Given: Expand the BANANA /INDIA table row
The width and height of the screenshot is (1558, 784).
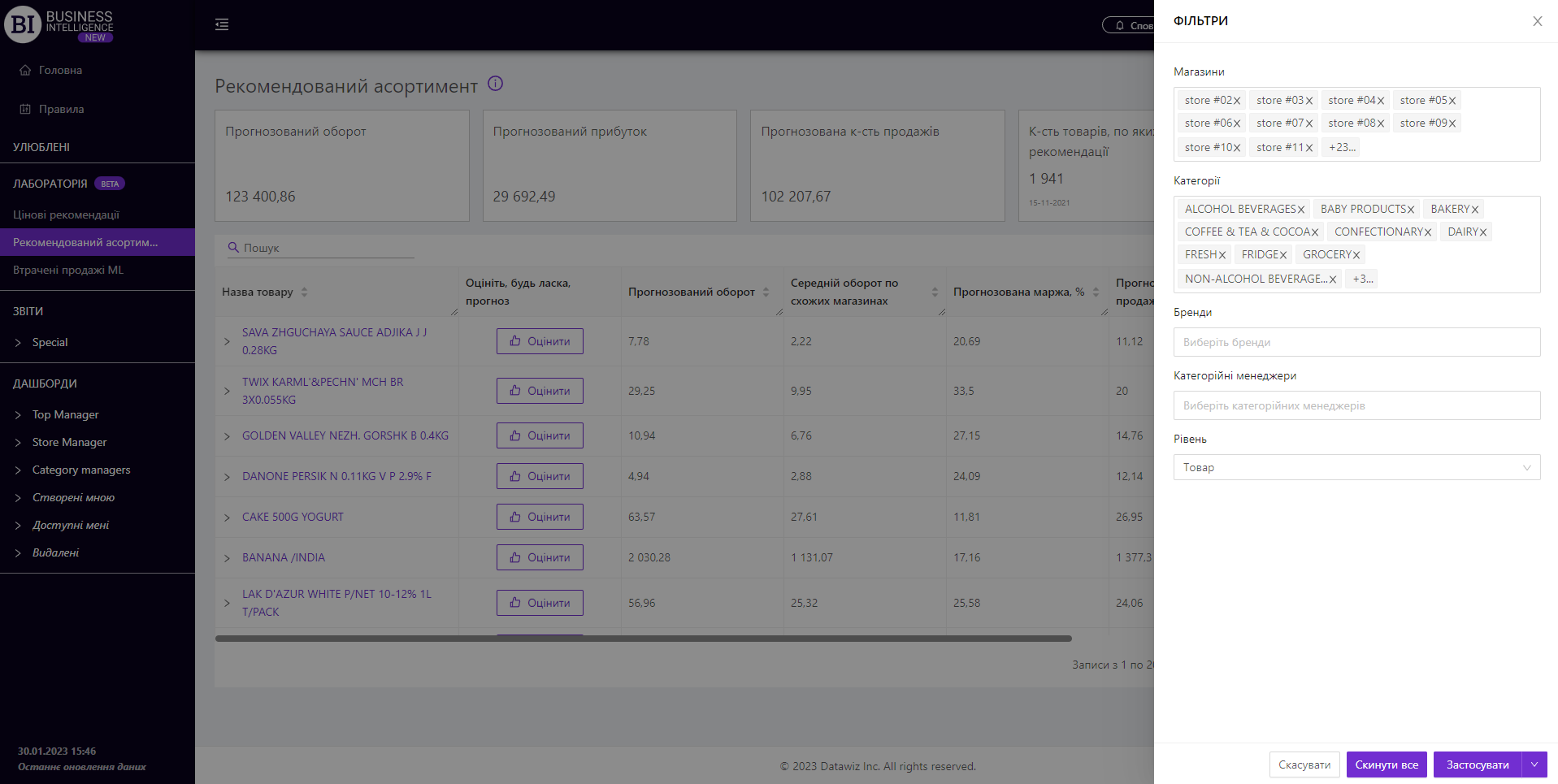Looking at the screenshot, I should [x=228, y=558].
